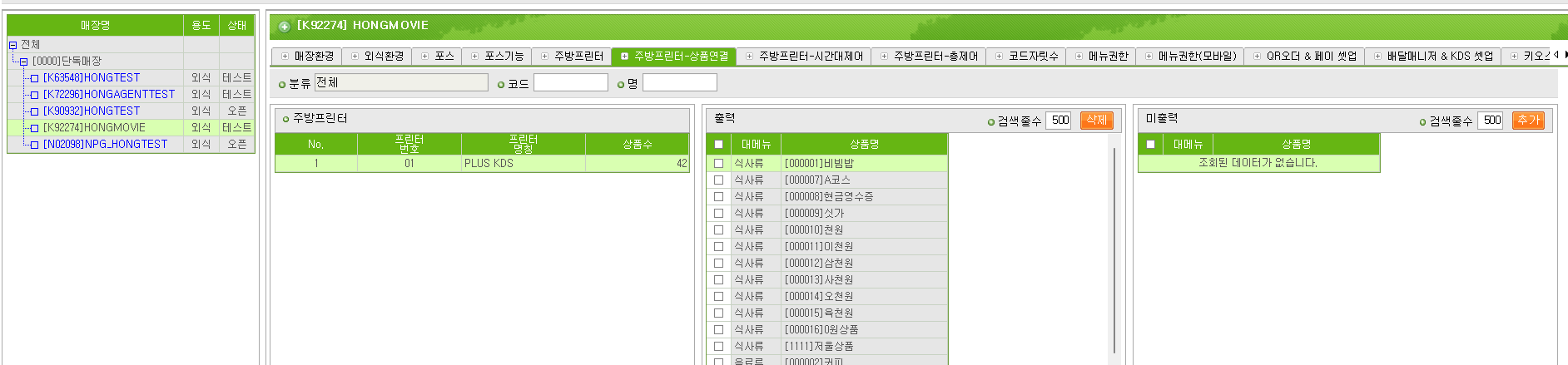Open the 분류 category dropdown
Screen dimensions: 1568x365
pos(401,82)
